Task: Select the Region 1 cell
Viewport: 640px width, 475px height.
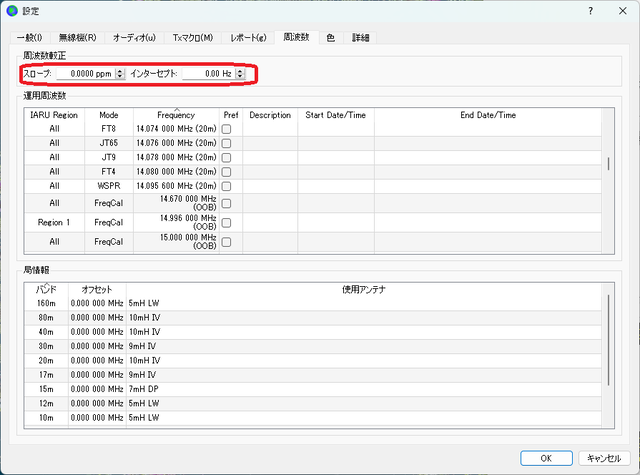Action: point(54,222)
